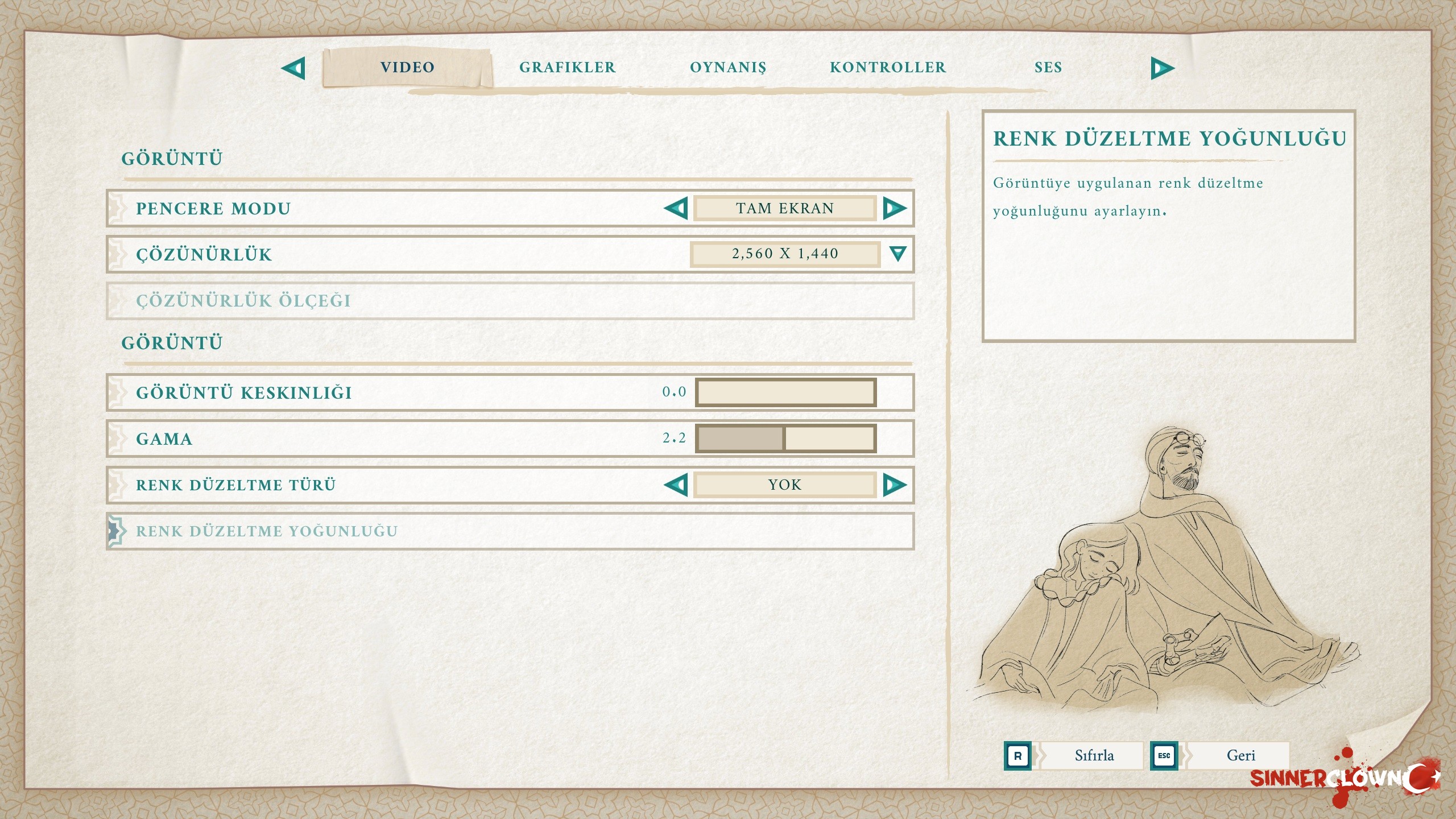Image resolution: width=1456 pixels, height=819 pixels.
Task: Switch to the GRAFIKLER tab
Action: tap(568, 68)
